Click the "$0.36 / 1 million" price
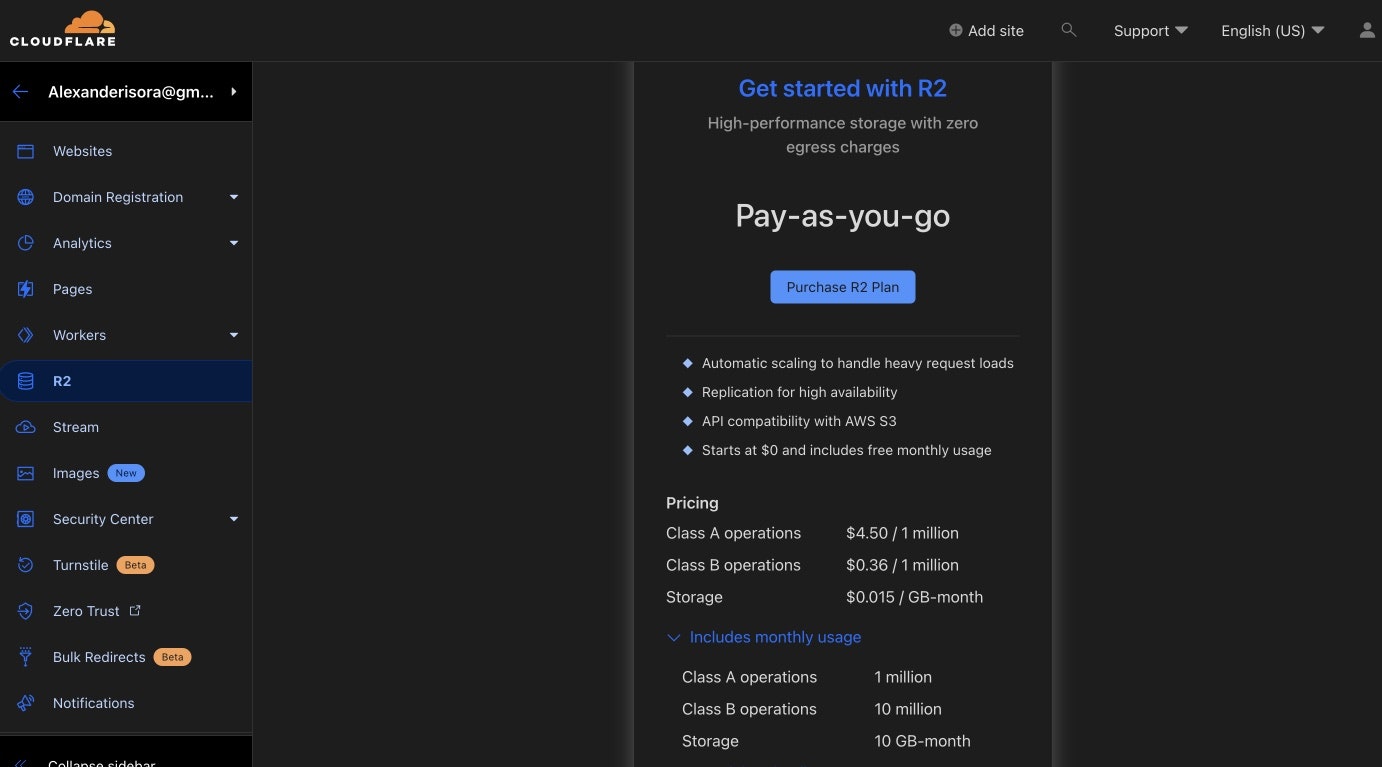1382x767 pixels. 902,565
